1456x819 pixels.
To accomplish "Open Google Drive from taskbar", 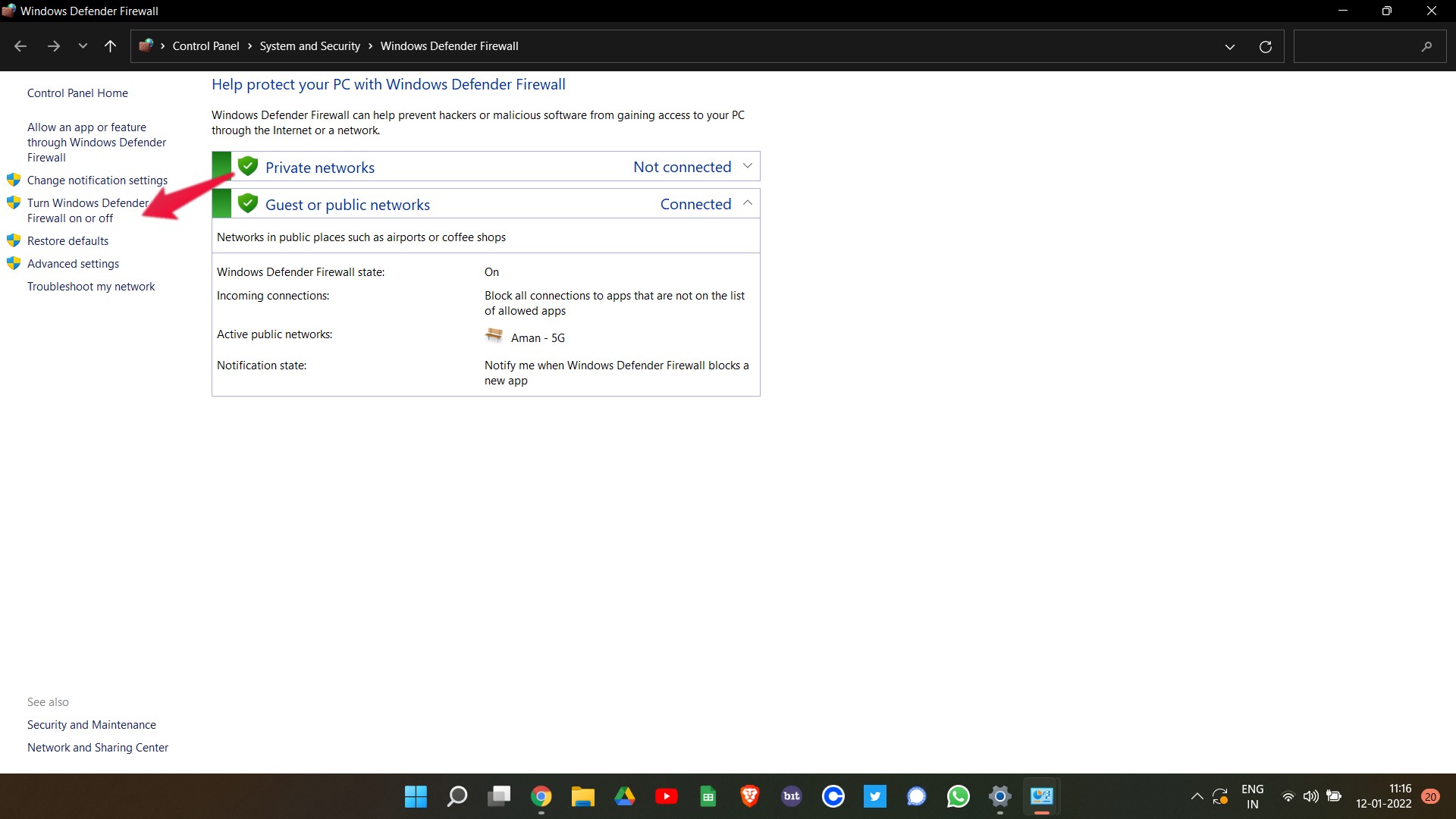I will tap(624, 796).
